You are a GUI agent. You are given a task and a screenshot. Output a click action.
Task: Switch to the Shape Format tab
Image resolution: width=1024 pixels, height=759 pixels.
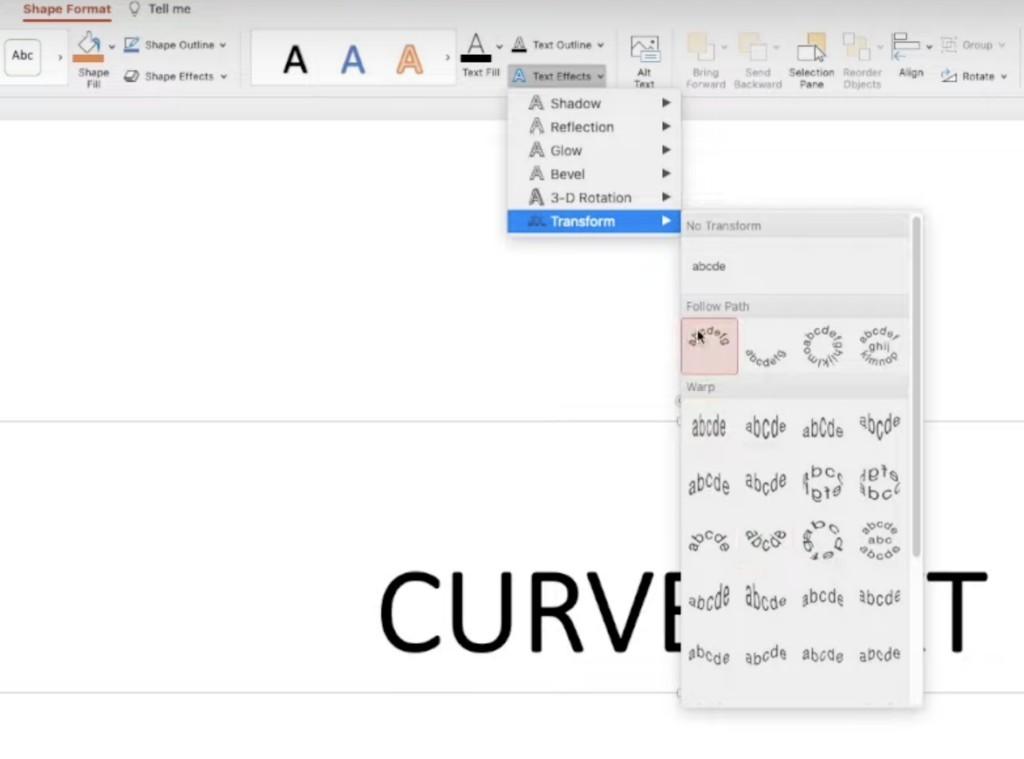tap(67, 9)
